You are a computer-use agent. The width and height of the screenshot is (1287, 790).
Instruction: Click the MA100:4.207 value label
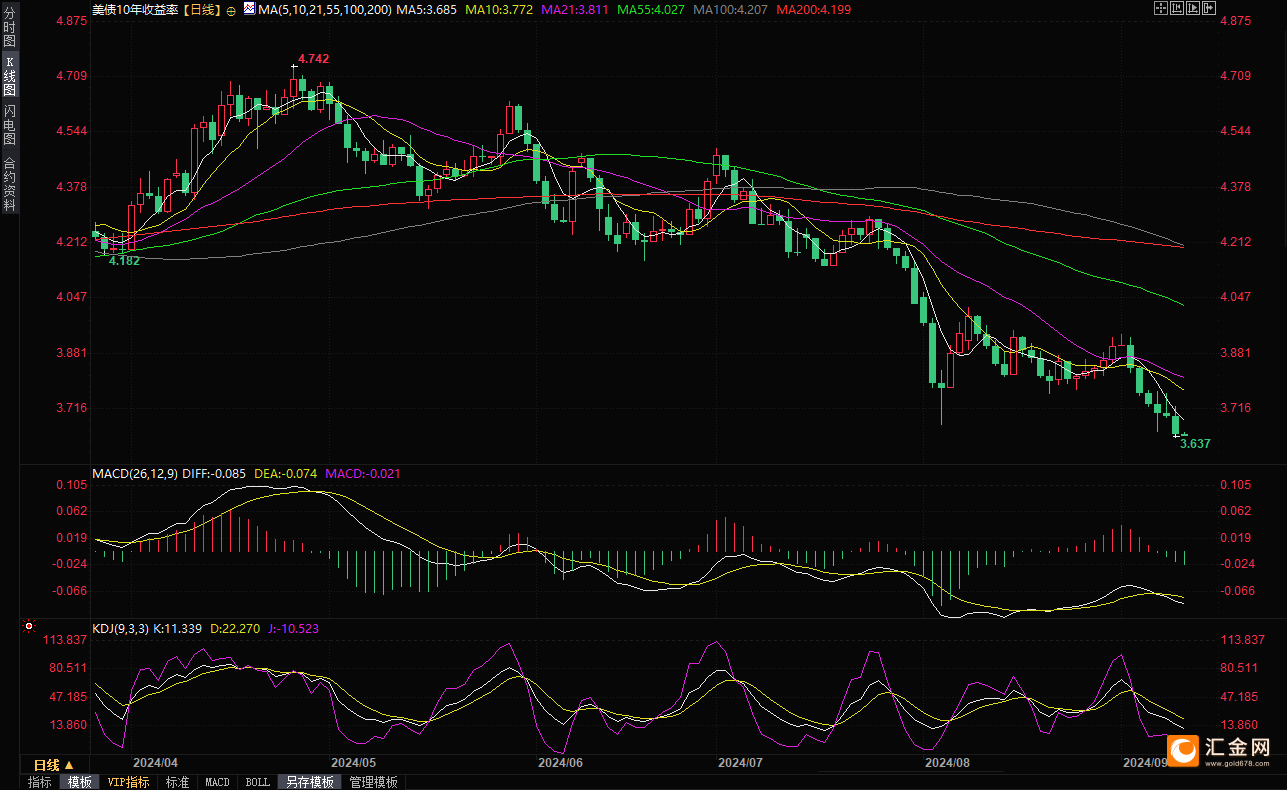click(x=729, y=10)
